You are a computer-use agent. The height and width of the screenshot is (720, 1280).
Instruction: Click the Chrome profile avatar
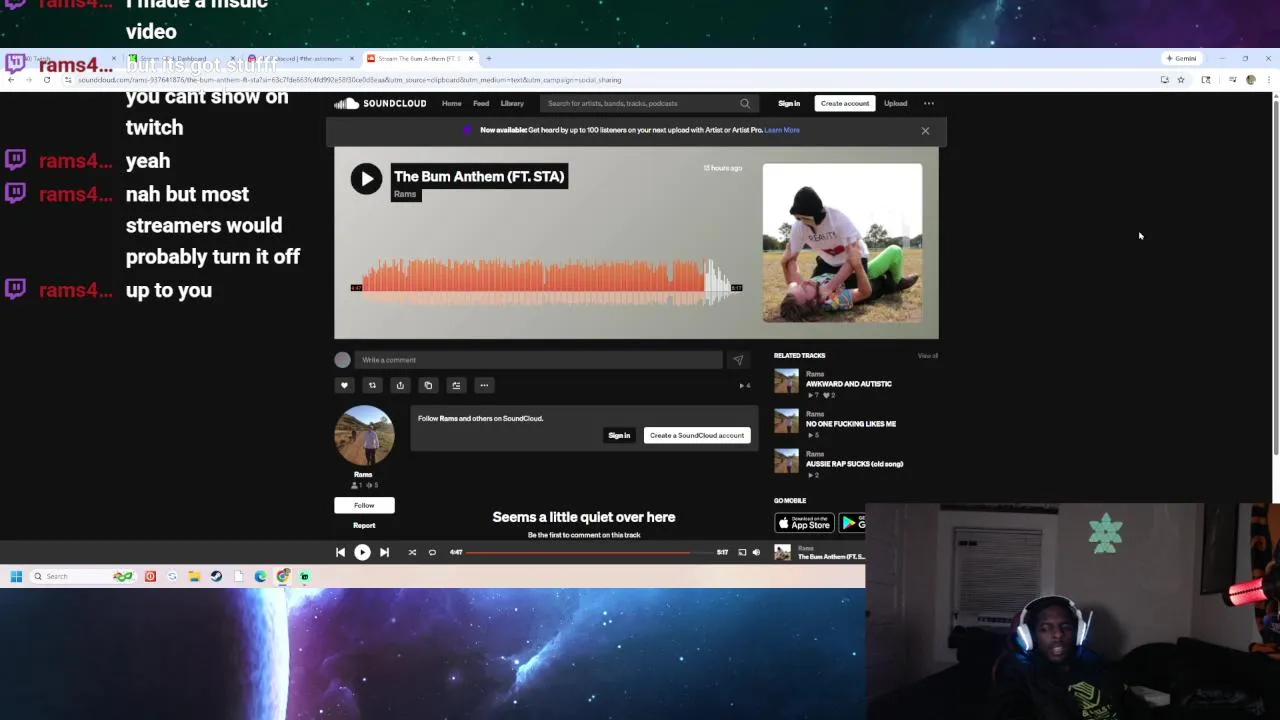(x=1250, y=80)
